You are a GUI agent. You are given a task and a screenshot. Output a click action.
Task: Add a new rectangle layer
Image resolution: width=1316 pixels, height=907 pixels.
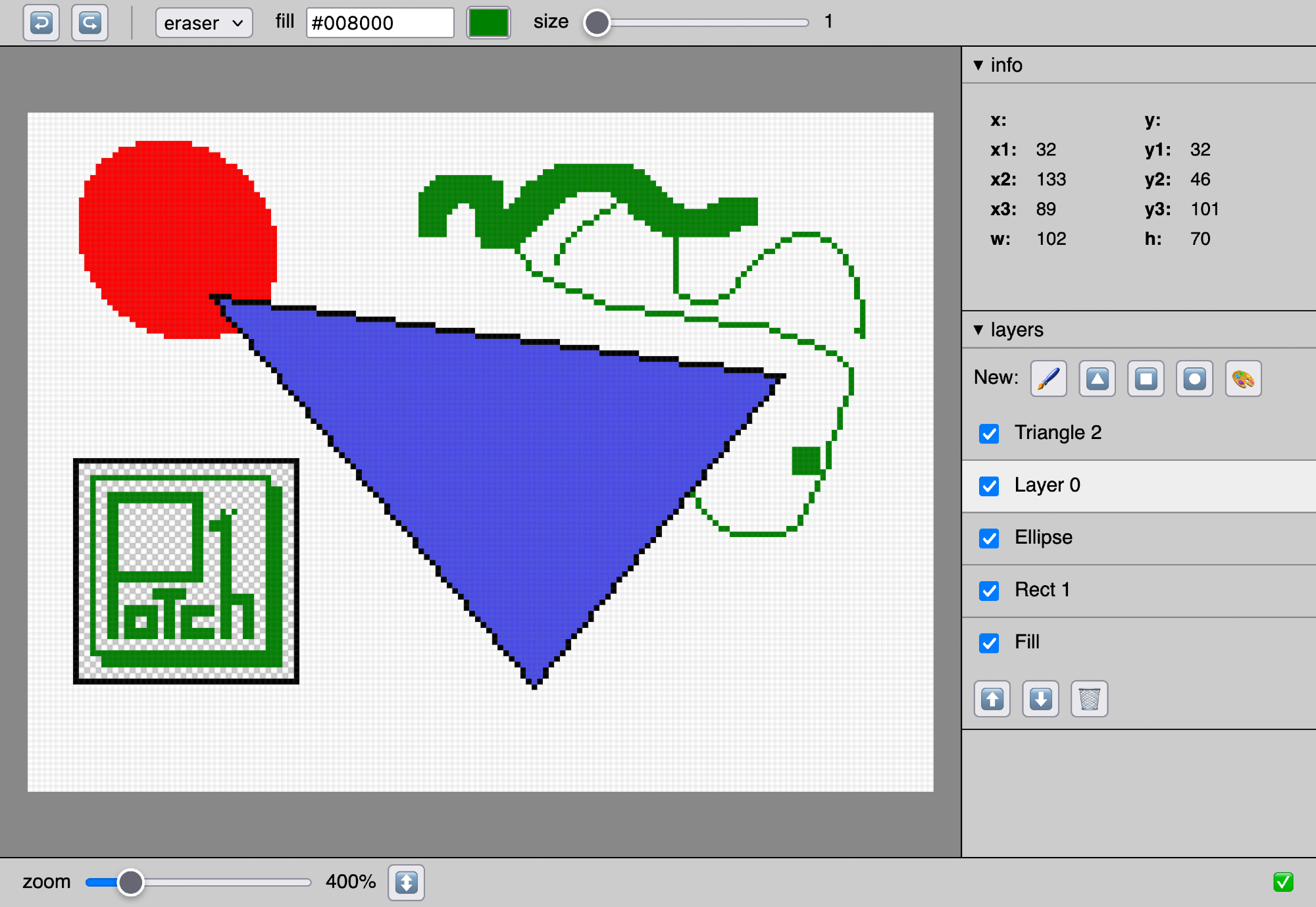coord(1146,378)
